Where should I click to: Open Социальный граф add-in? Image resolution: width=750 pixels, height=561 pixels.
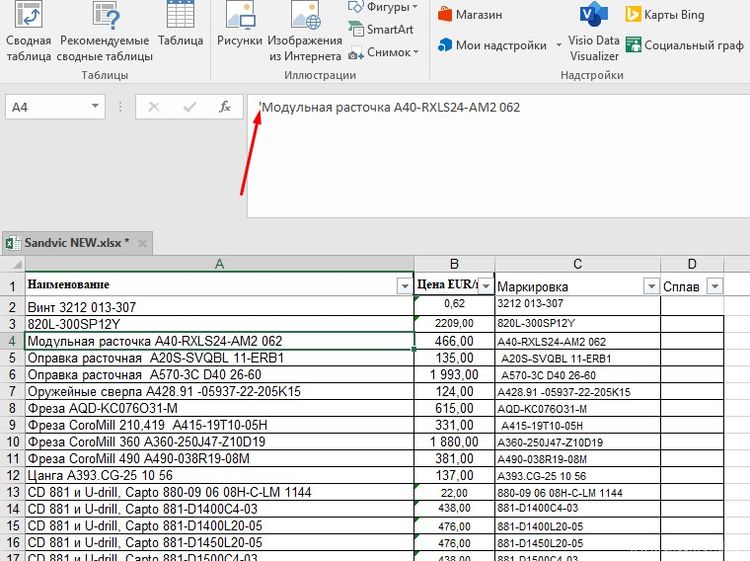coord(684,45)
